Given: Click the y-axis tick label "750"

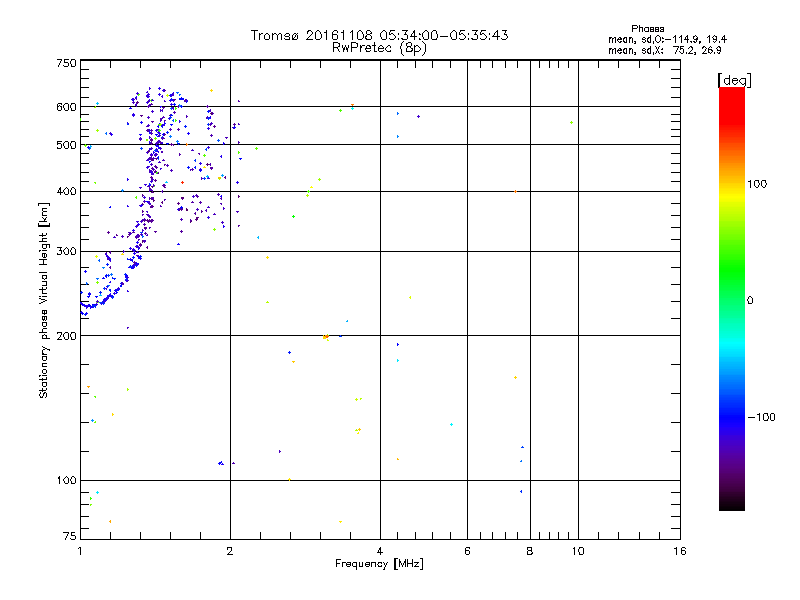Looking at the screenshot, I should coord(66,63).
